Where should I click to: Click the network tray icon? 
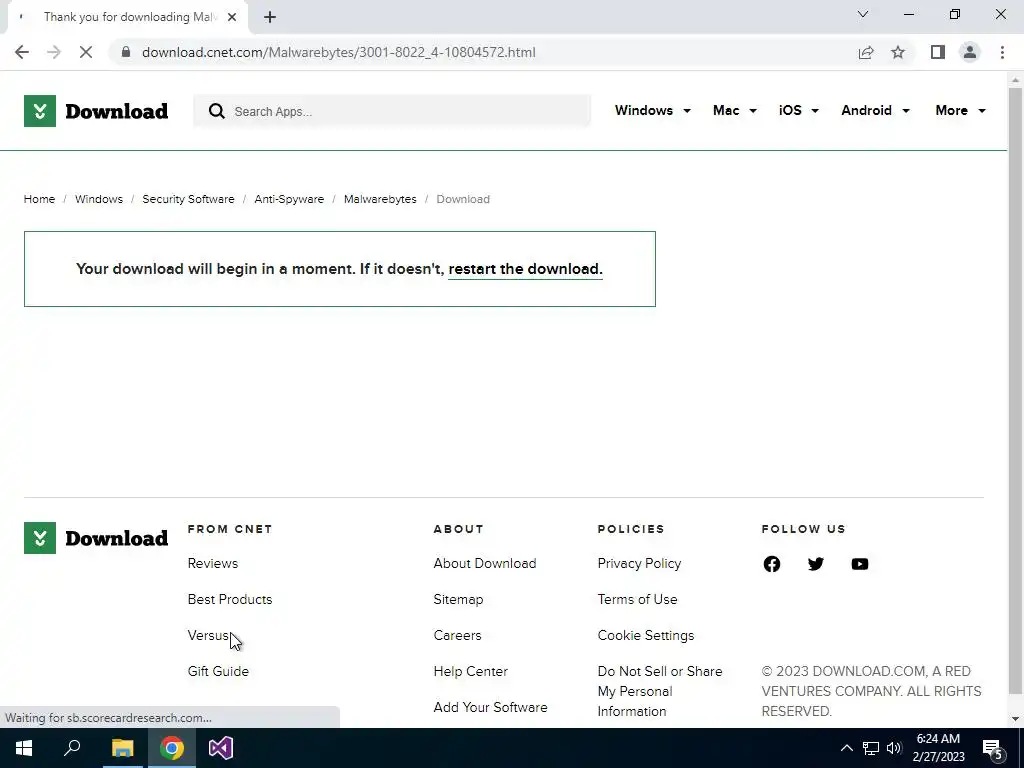871,748
